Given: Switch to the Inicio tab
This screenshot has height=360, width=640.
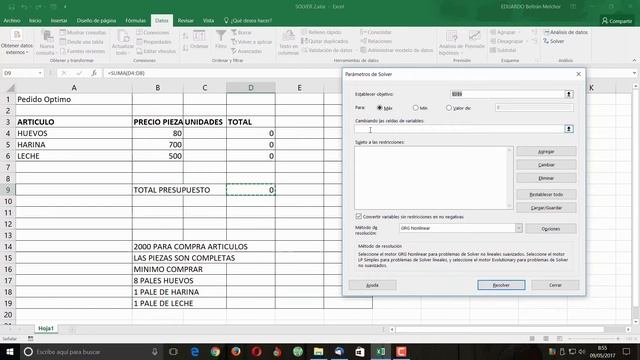Looking at the screenshot, I should pyautogui.click(x=35, y=20).
